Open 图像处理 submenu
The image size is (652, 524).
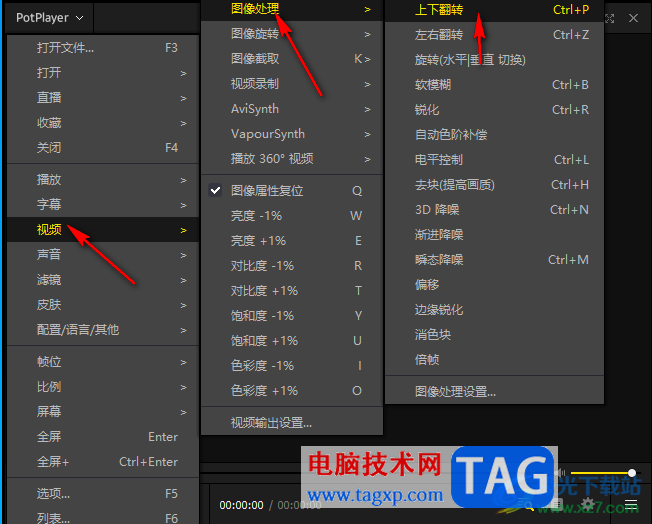coord(292,9)
